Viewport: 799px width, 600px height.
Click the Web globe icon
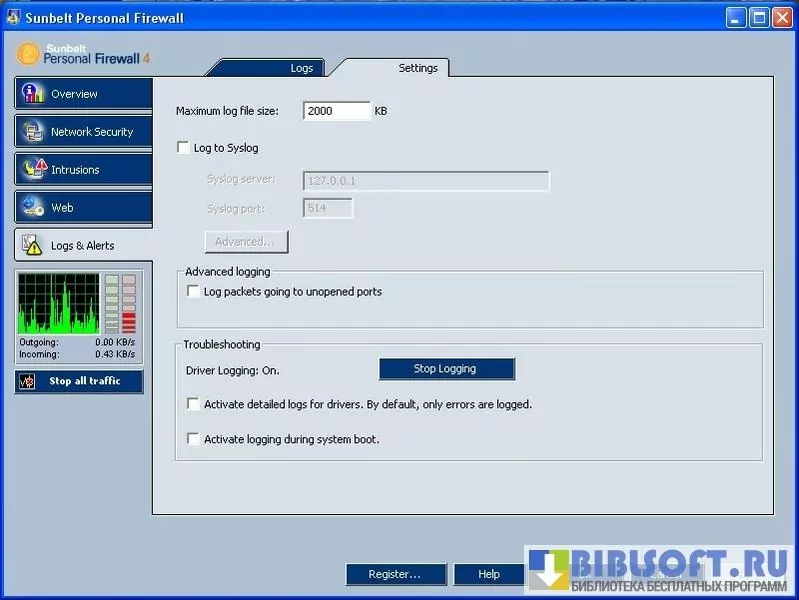tap(34, 208)
